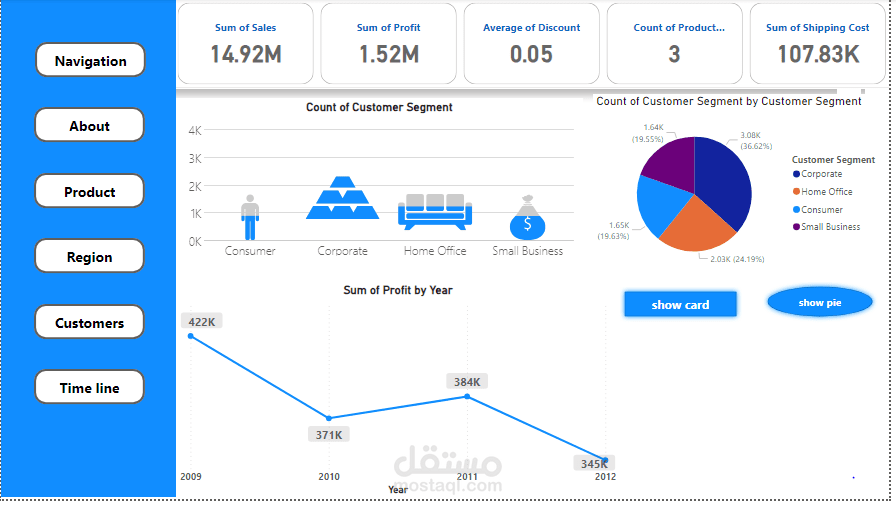
Task: Click the Sum of Sales card
Action: coord(246,43)
